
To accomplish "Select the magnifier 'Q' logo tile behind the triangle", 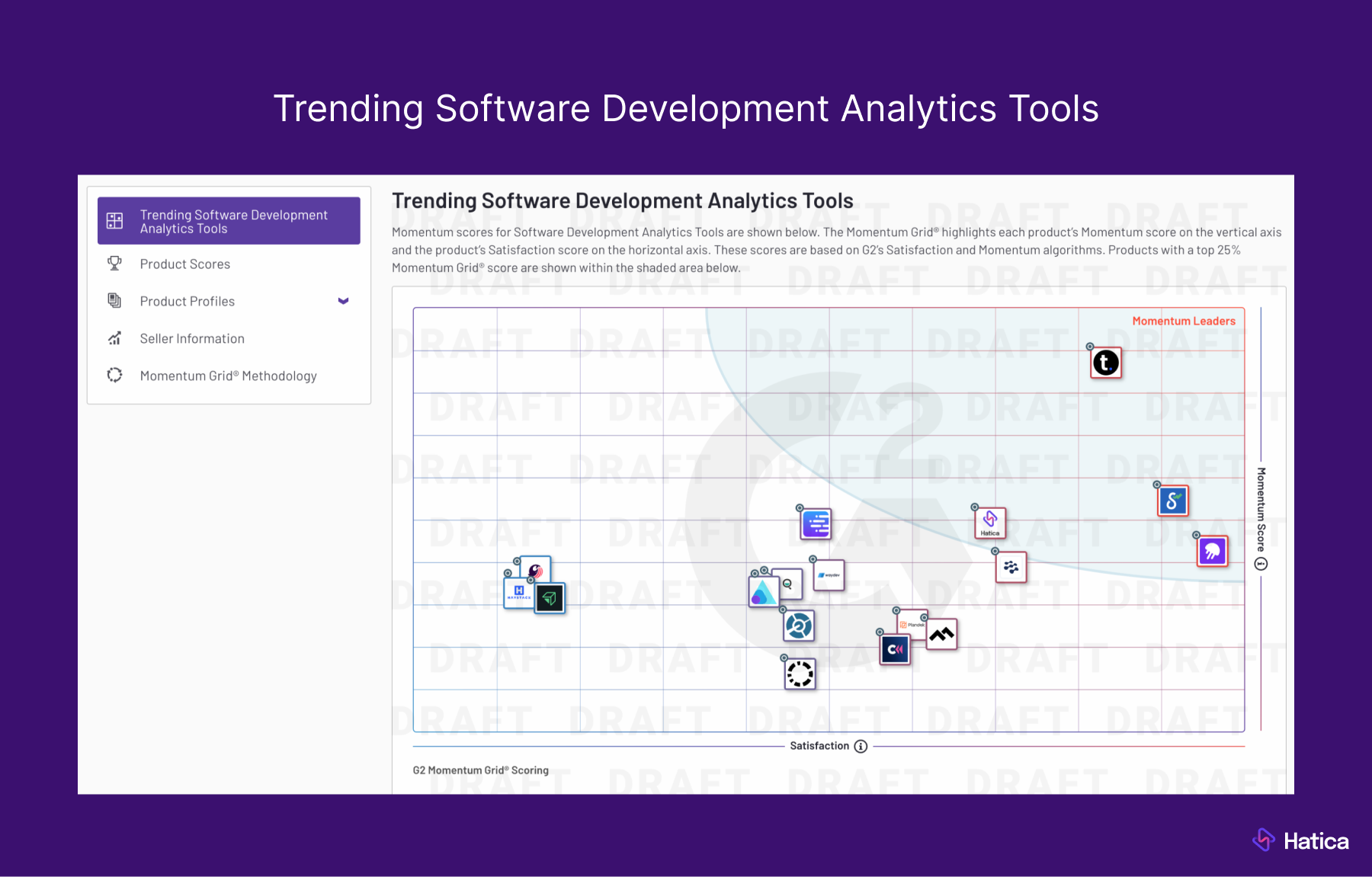I will pyautogui.click(x=791, y=584).
